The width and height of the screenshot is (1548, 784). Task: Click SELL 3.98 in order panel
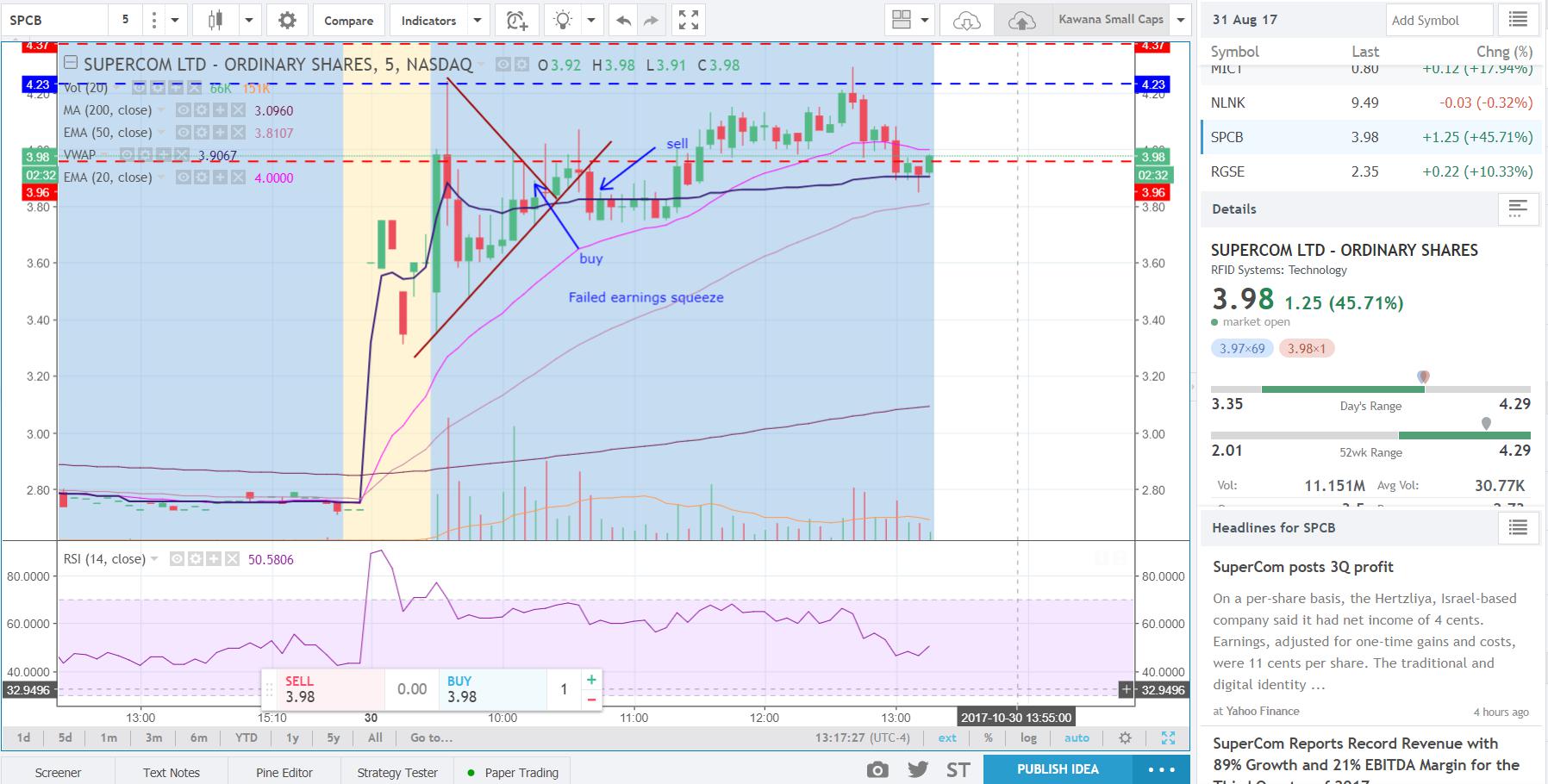(332, 689)
